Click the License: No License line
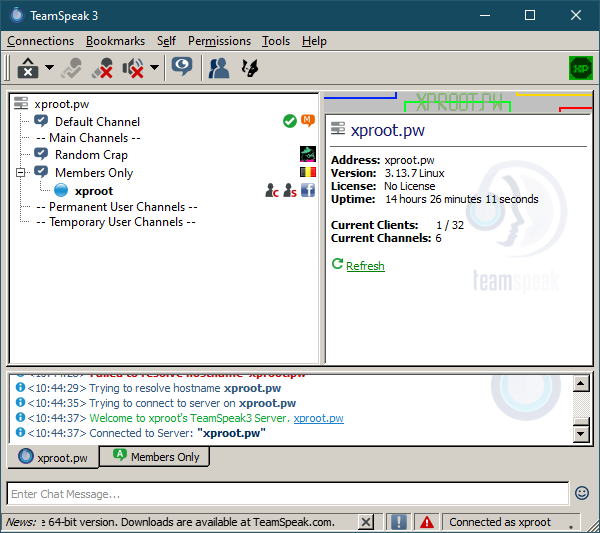Screen dimensions: 600x533 pyautogui.click(x=383, y=186)
